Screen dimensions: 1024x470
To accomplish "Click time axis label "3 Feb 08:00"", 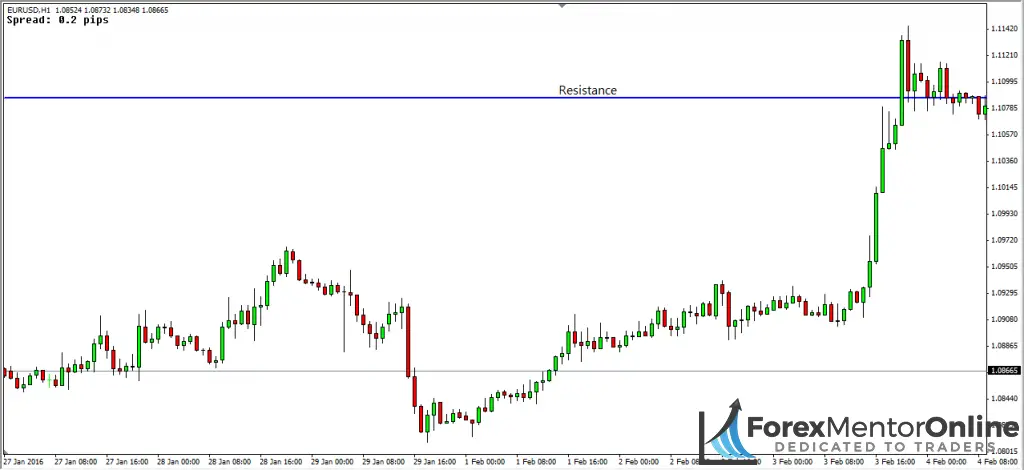I will 846,462.
